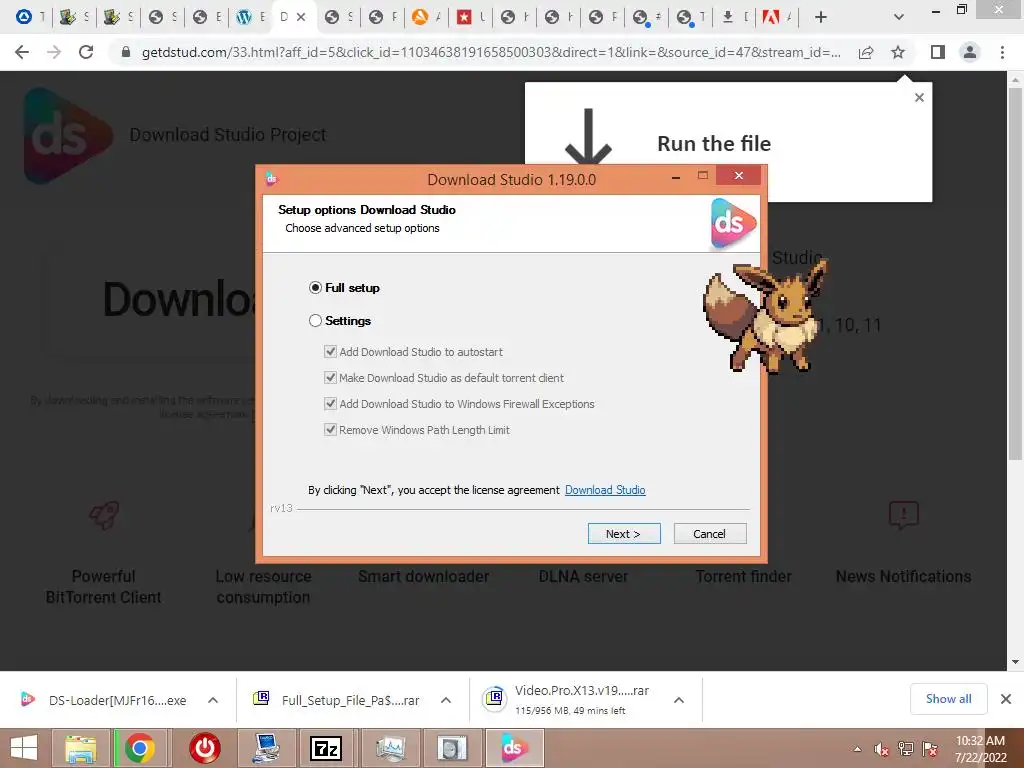The height and width of the screenshot is (768, 1024).
Task: Open the Windows Start button
Action: point(24,748)
